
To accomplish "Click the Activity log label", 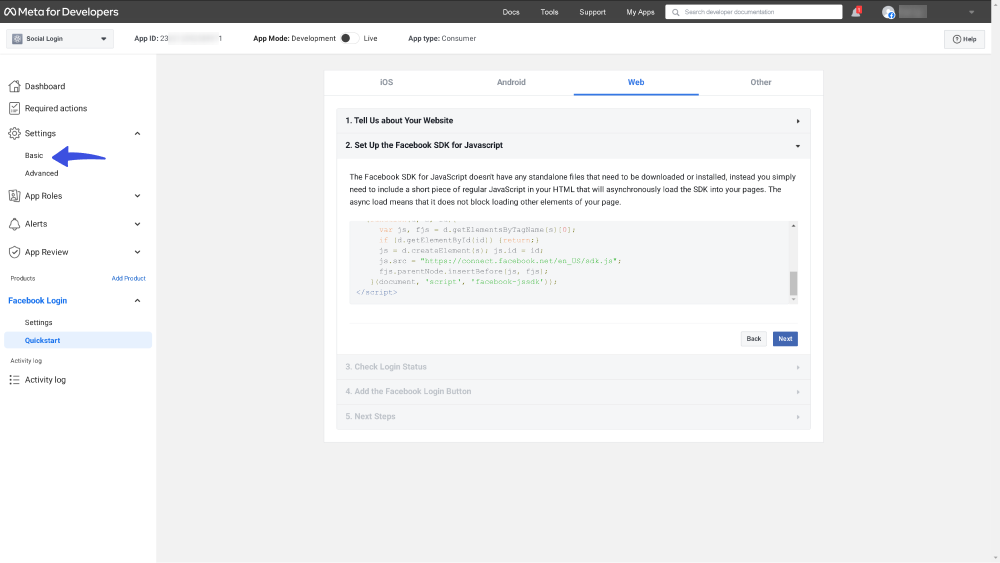I will pos(45,379).
